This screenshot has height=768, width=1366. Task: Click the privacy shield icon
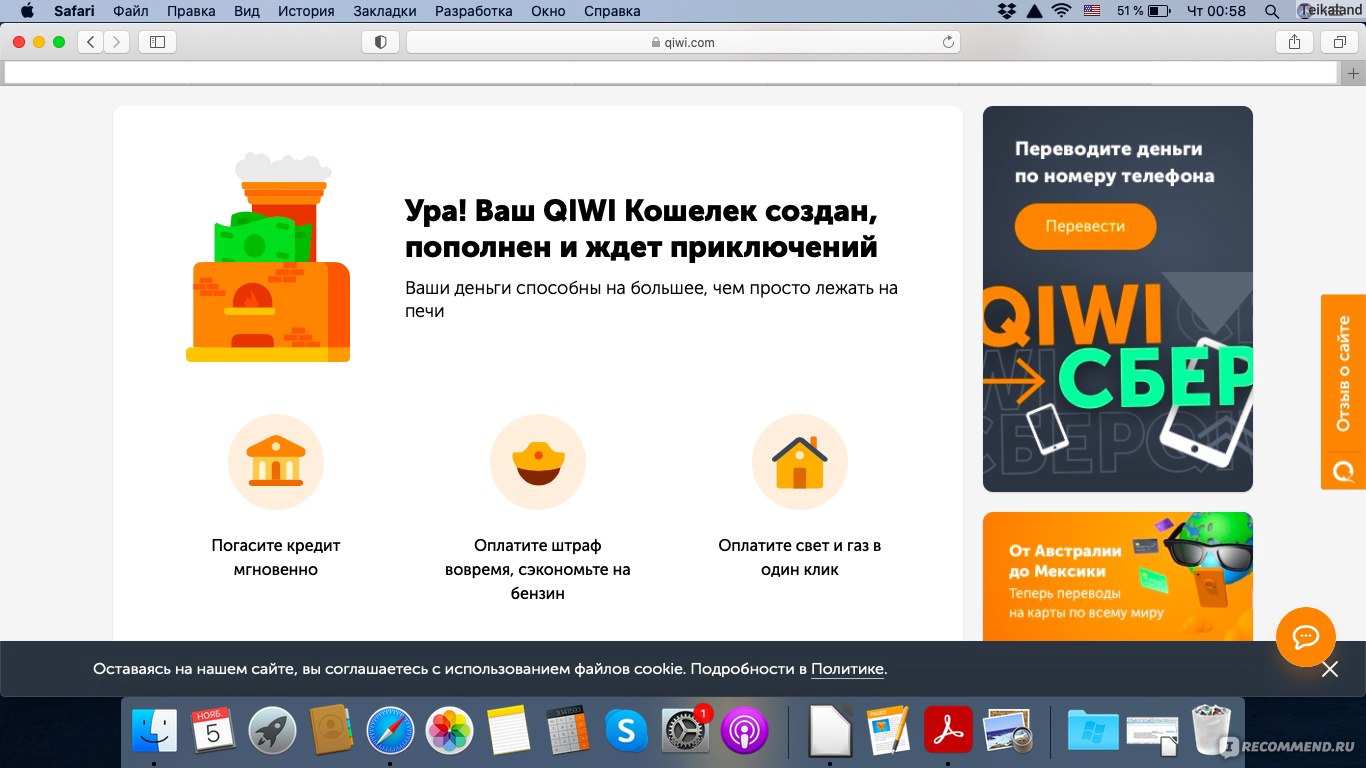point(380,42)
